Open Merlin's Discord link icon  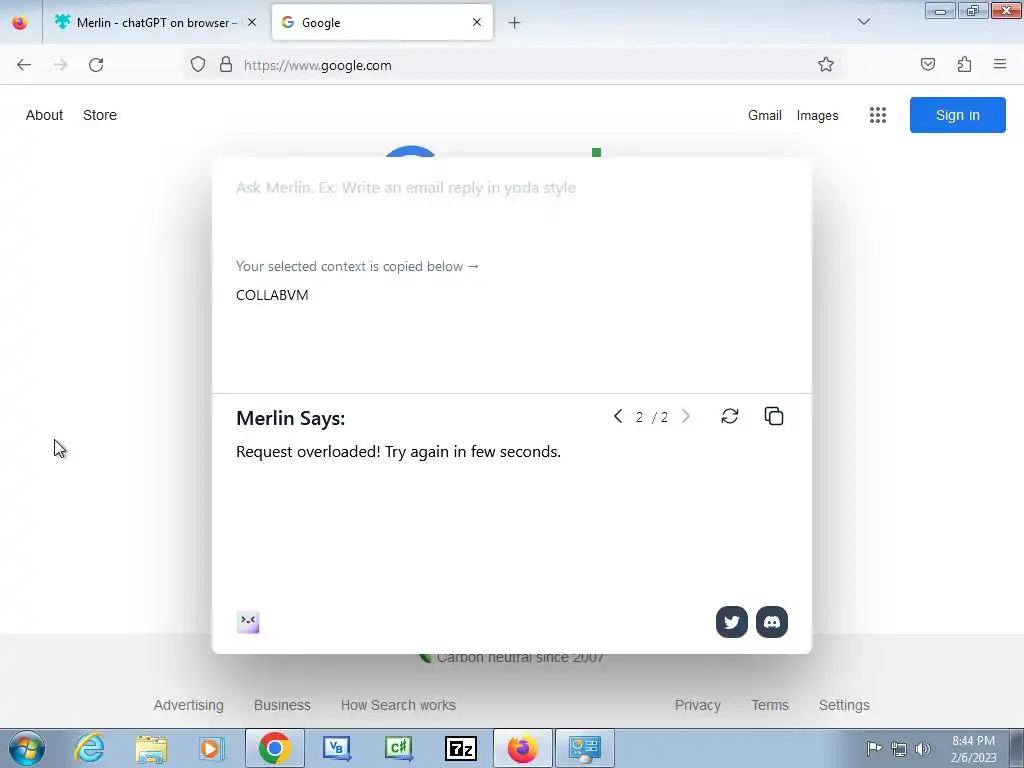772,622
